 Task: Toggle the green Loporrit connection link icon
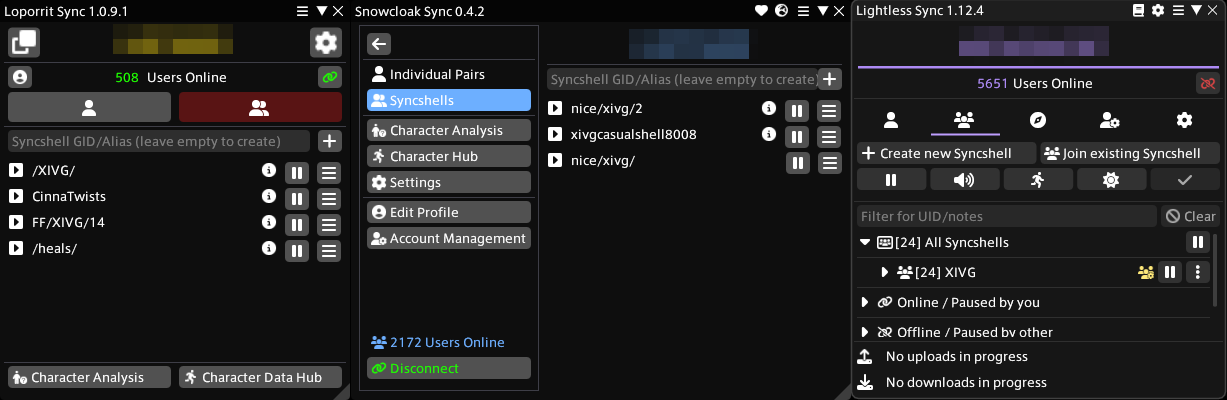[x=329, y=77]
